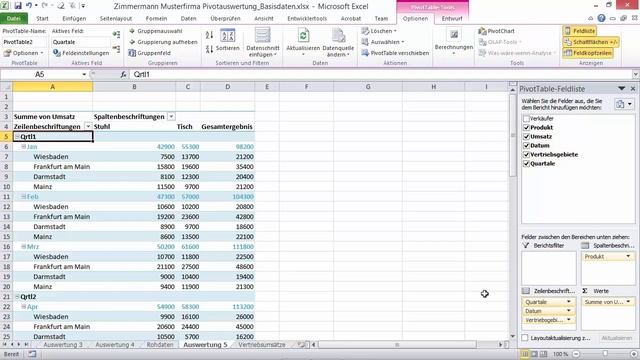
Task: Uncheck the Datum field checkbox
Action: coord(526,145)
